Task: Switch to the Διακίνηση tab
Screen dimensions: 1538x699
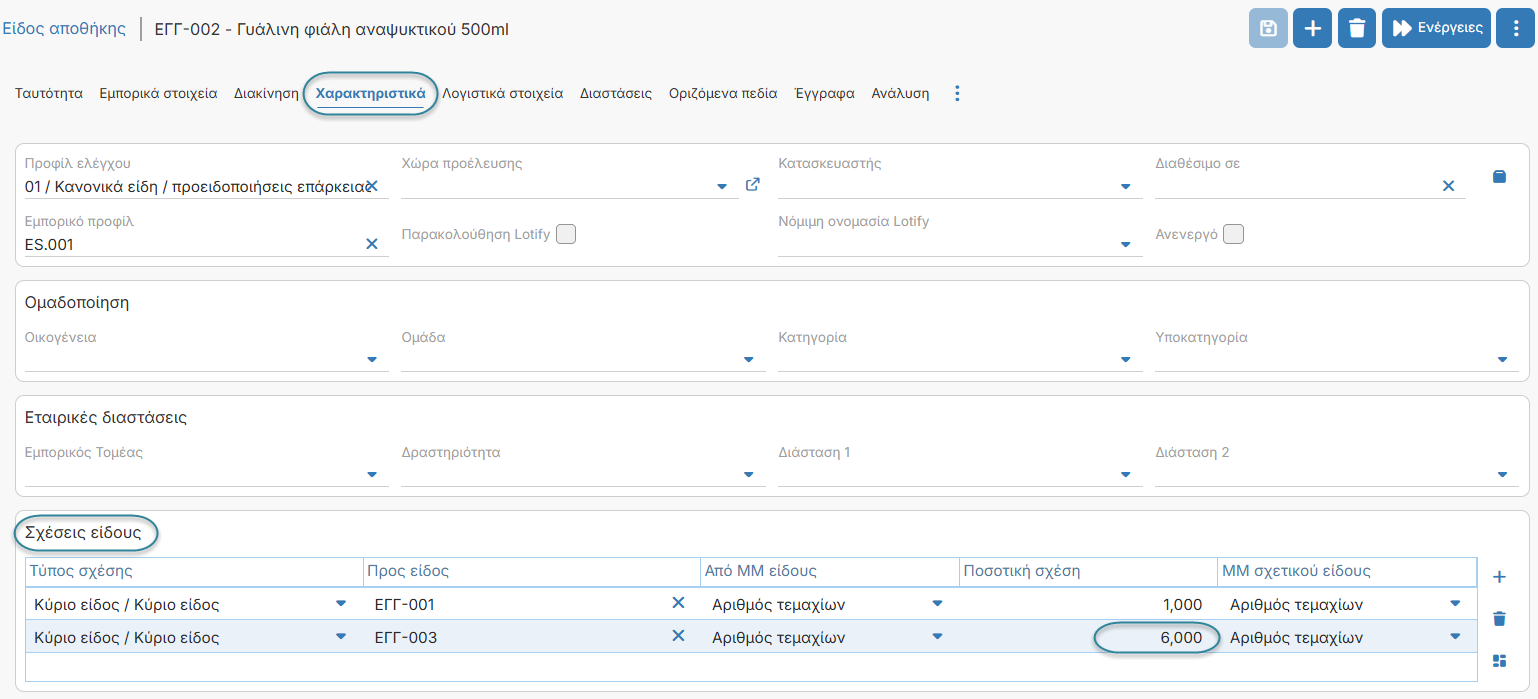Action: pos(266,93)
